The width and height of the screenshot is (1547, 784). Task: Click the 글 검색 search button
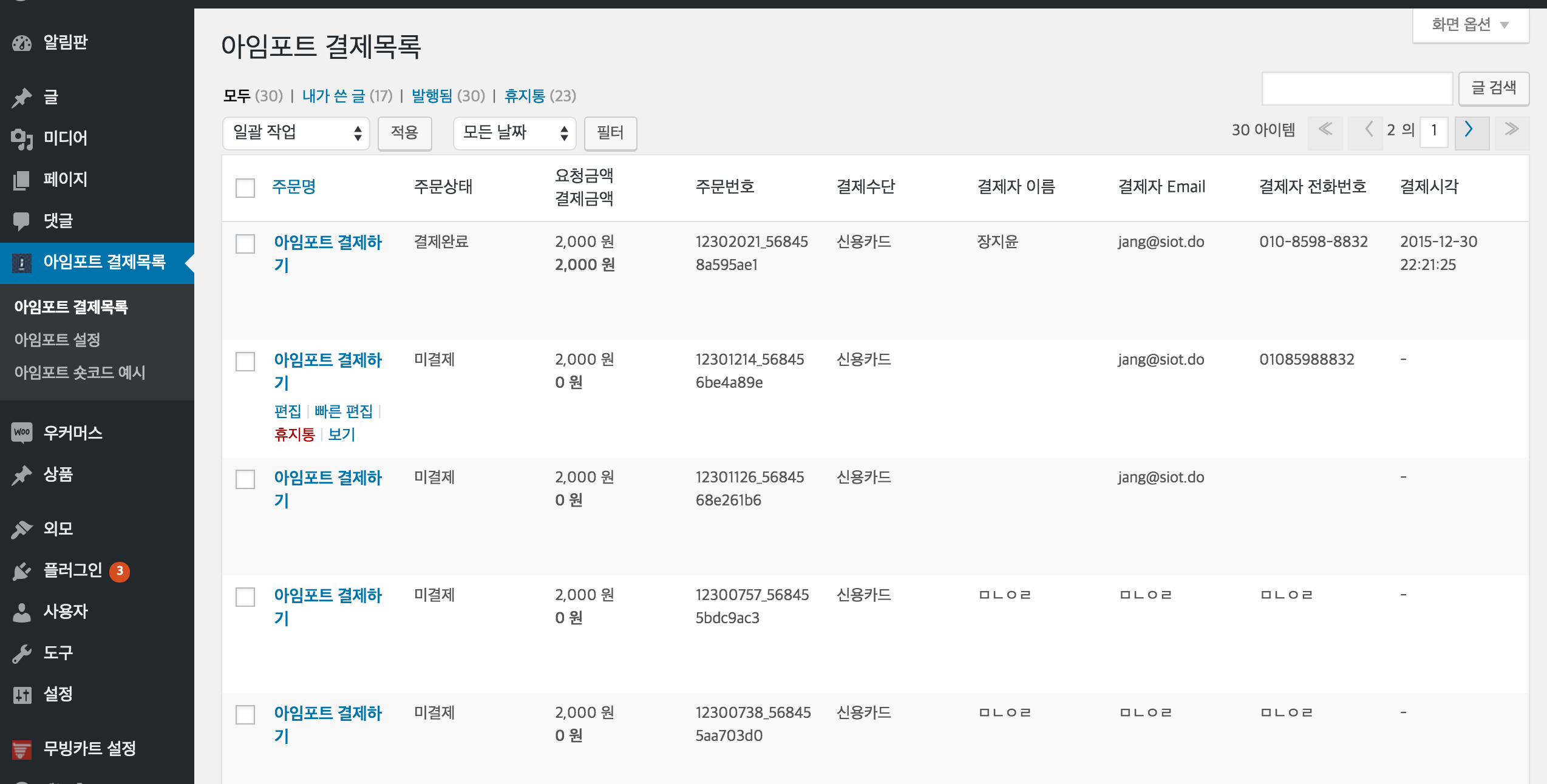[1494, 89]
